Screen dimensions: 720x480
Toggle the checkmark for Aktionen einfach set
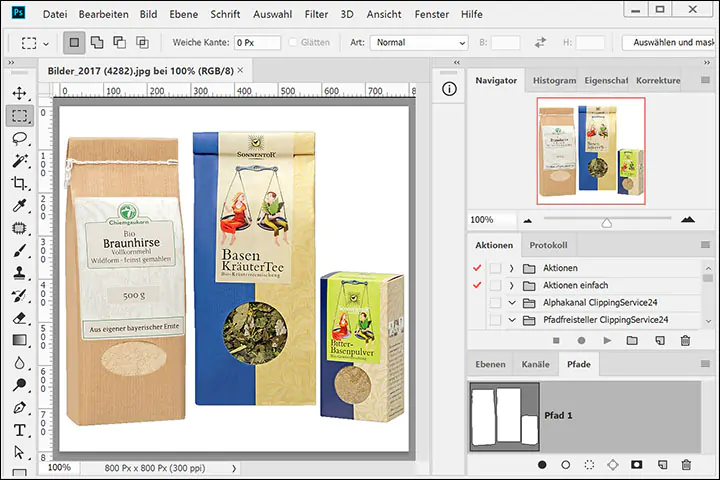tap(477, 285)
